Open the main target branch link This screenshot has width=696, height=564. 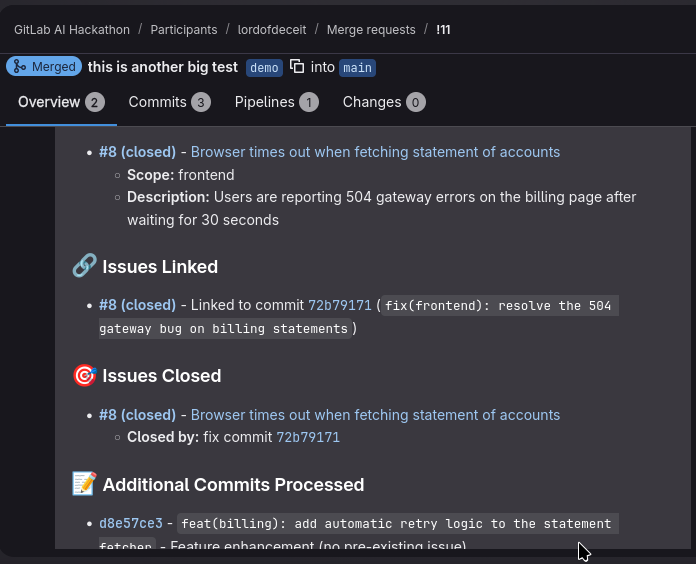tap(357, 68)
